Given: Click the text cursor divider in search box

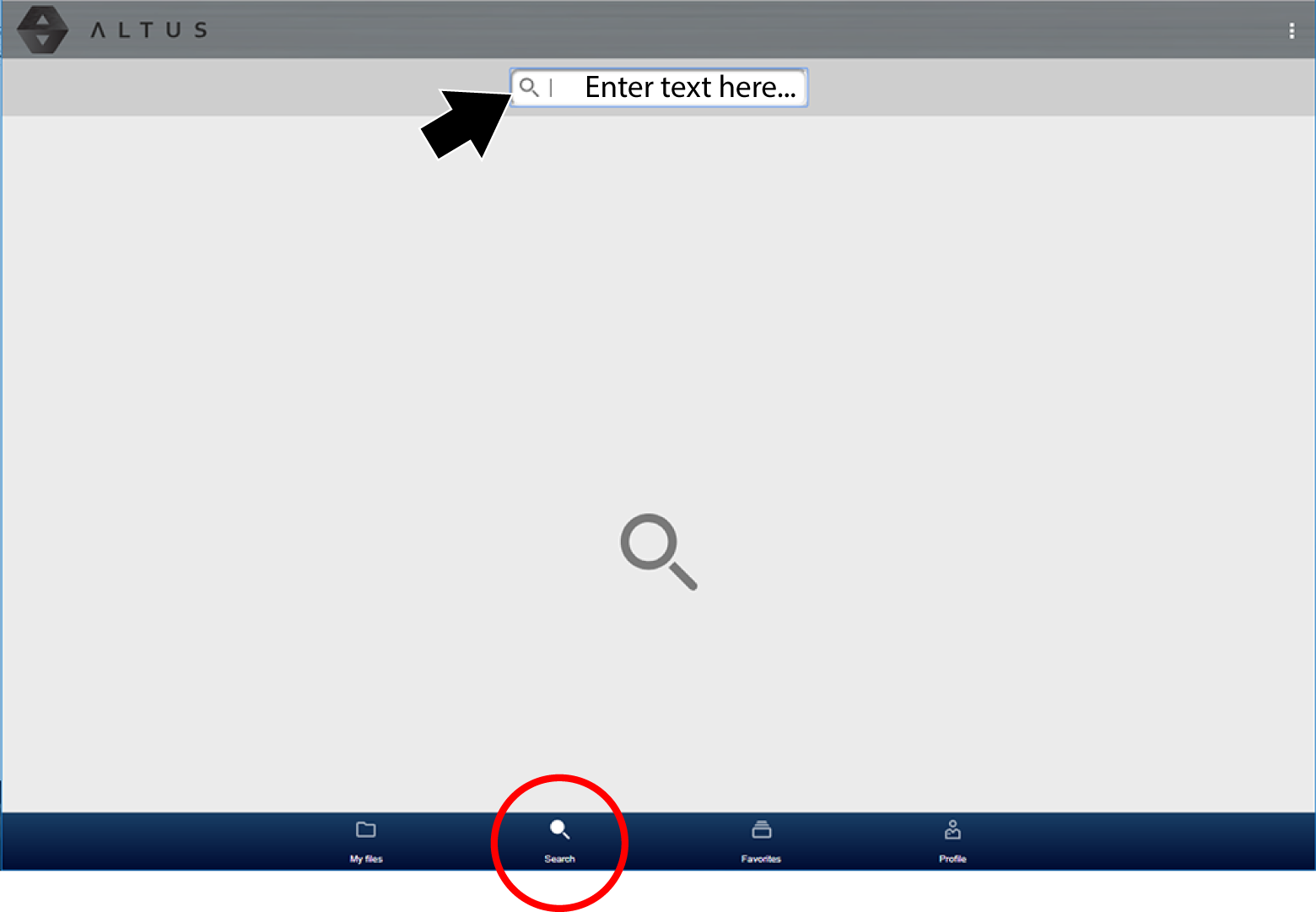Looking at the screenshot, I should tap(551, 87).
